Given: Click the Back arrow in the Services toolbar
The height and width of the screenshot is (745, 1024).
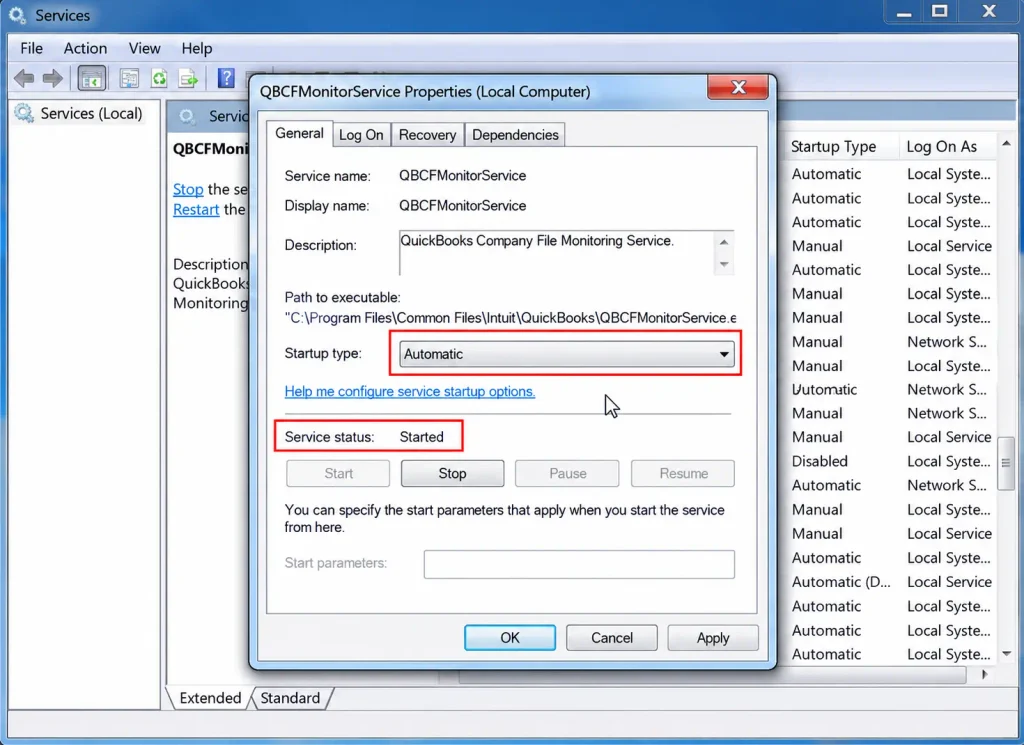Looking at the screenshot, I should [24, 79].
